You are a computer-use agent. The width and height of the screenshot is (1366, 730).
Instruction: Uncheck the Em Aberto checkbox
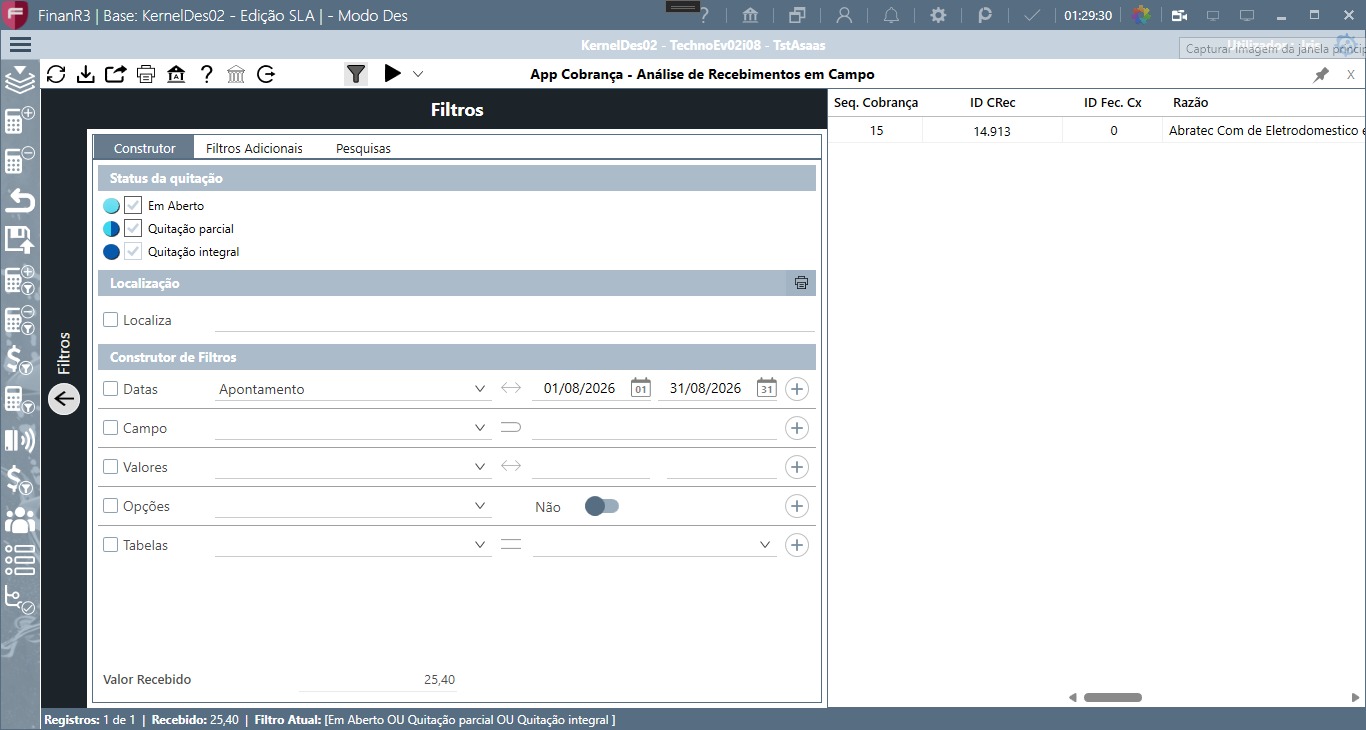[x=133, y=205]
